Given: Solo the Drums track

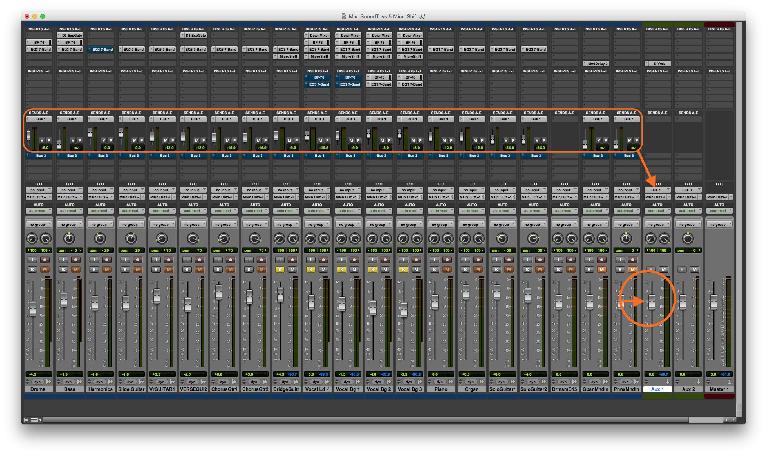Looking at the screenshot, I should (32, 268).
